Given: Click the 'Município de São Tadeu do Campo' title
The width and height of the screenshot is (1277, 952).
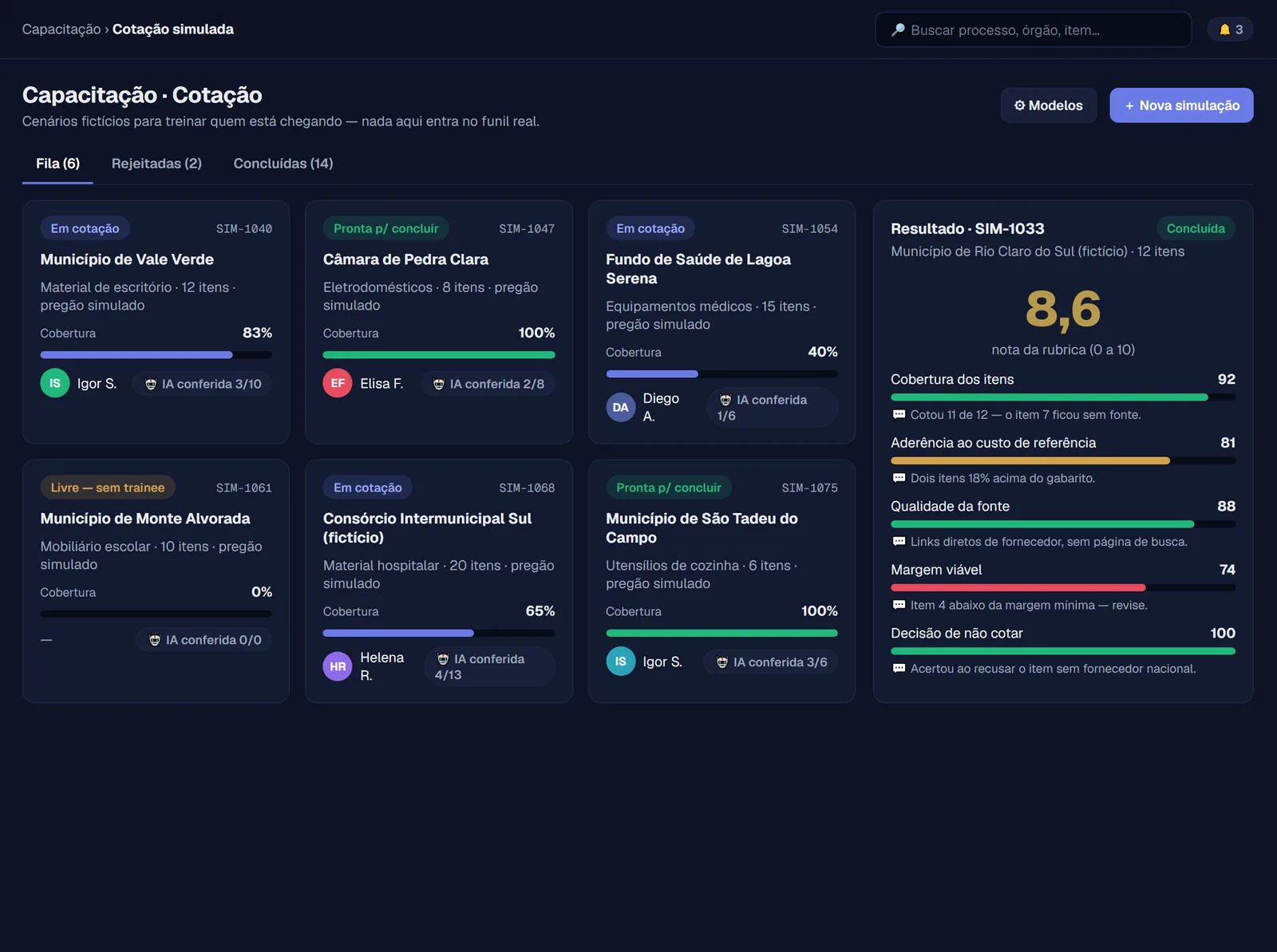Looking at the screenshot, I should (x=702, y=528).
